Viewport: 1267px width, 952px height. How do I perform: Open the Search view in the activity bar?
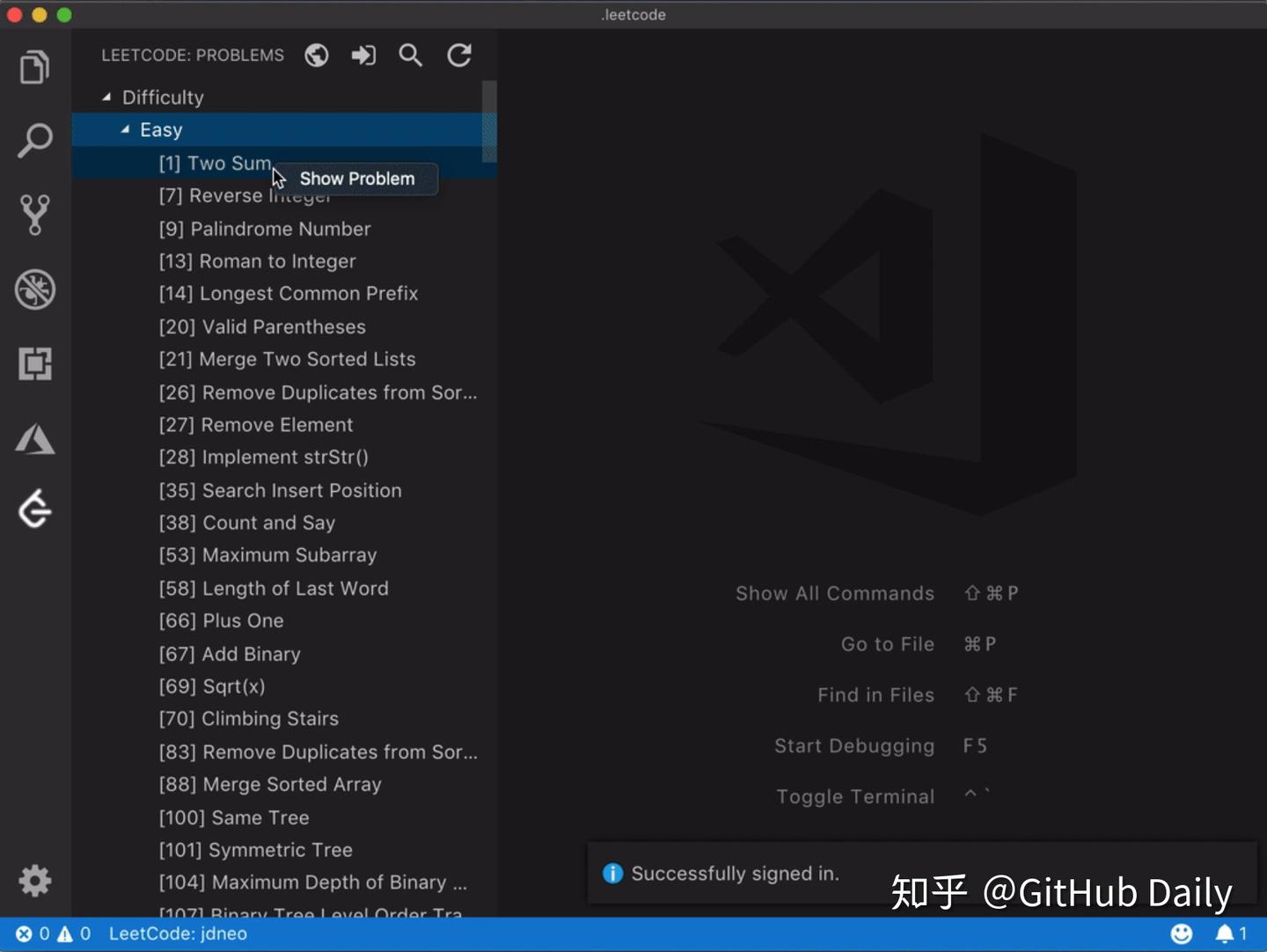click(34, 141)
